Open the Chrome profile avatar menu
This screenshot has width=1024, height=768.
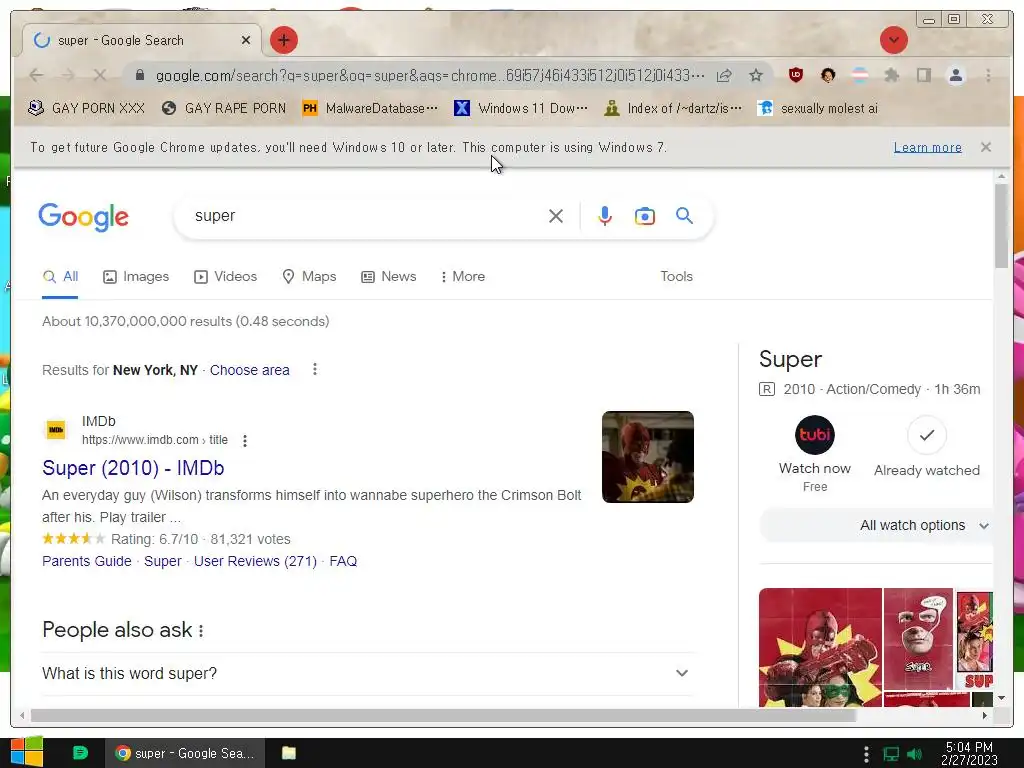(955, 75)
